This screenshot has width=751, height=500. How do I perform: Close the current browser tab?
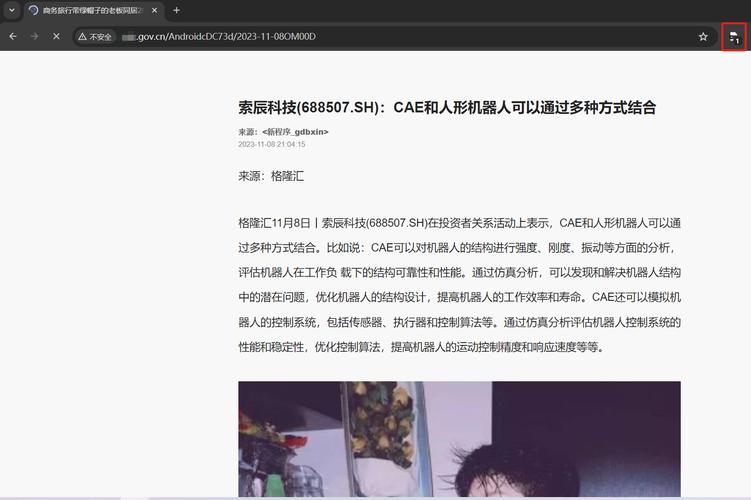(x=155, y=10)
